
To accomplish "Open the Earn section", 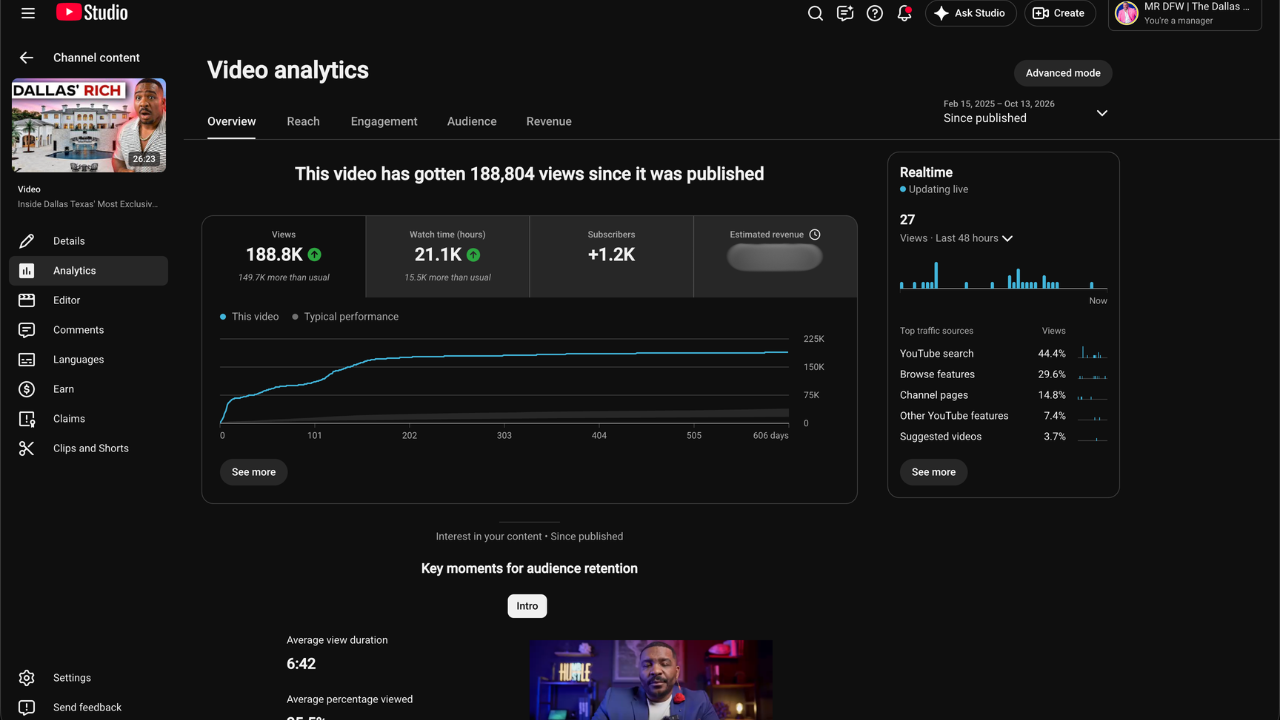I will click(88, 389).
